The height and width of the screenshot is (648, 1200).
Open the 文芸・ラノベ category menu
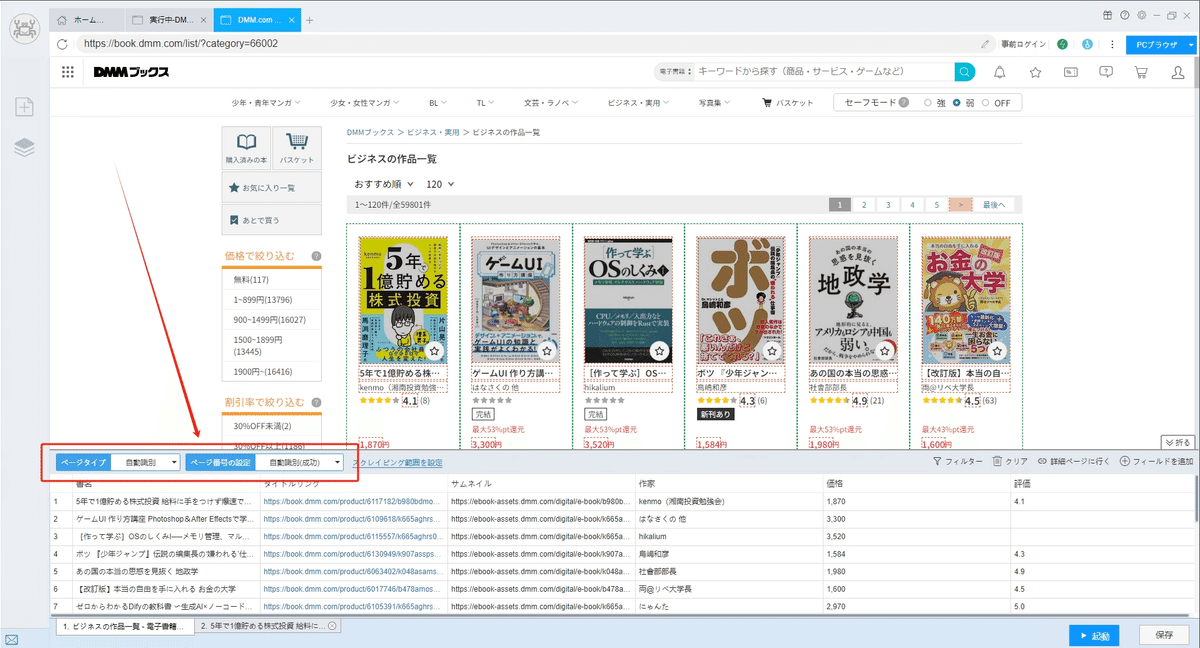tap(551, 103)
